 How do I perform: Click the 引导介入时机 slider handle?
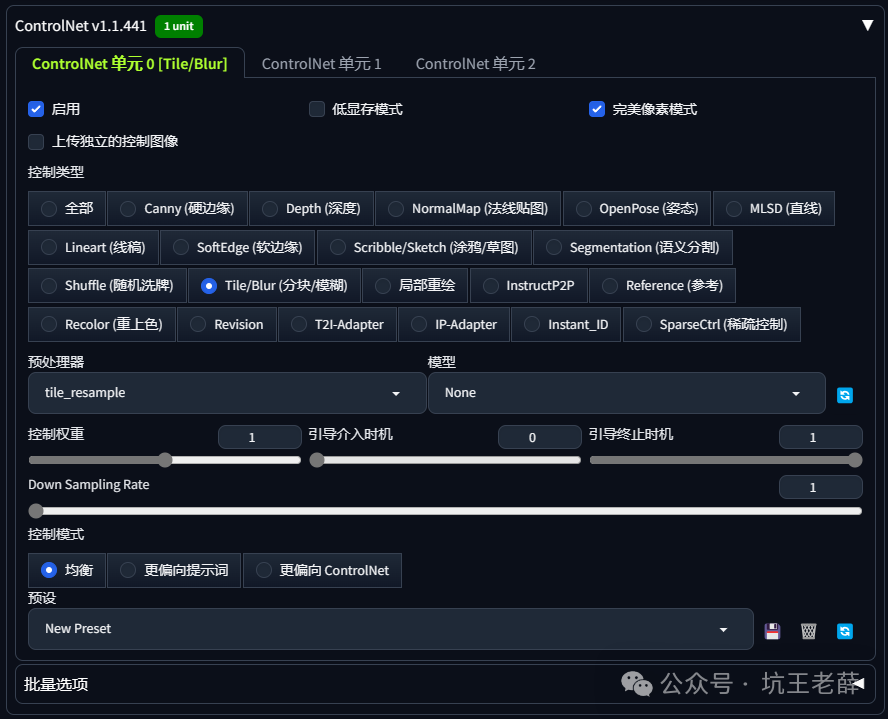coord(317,460)
